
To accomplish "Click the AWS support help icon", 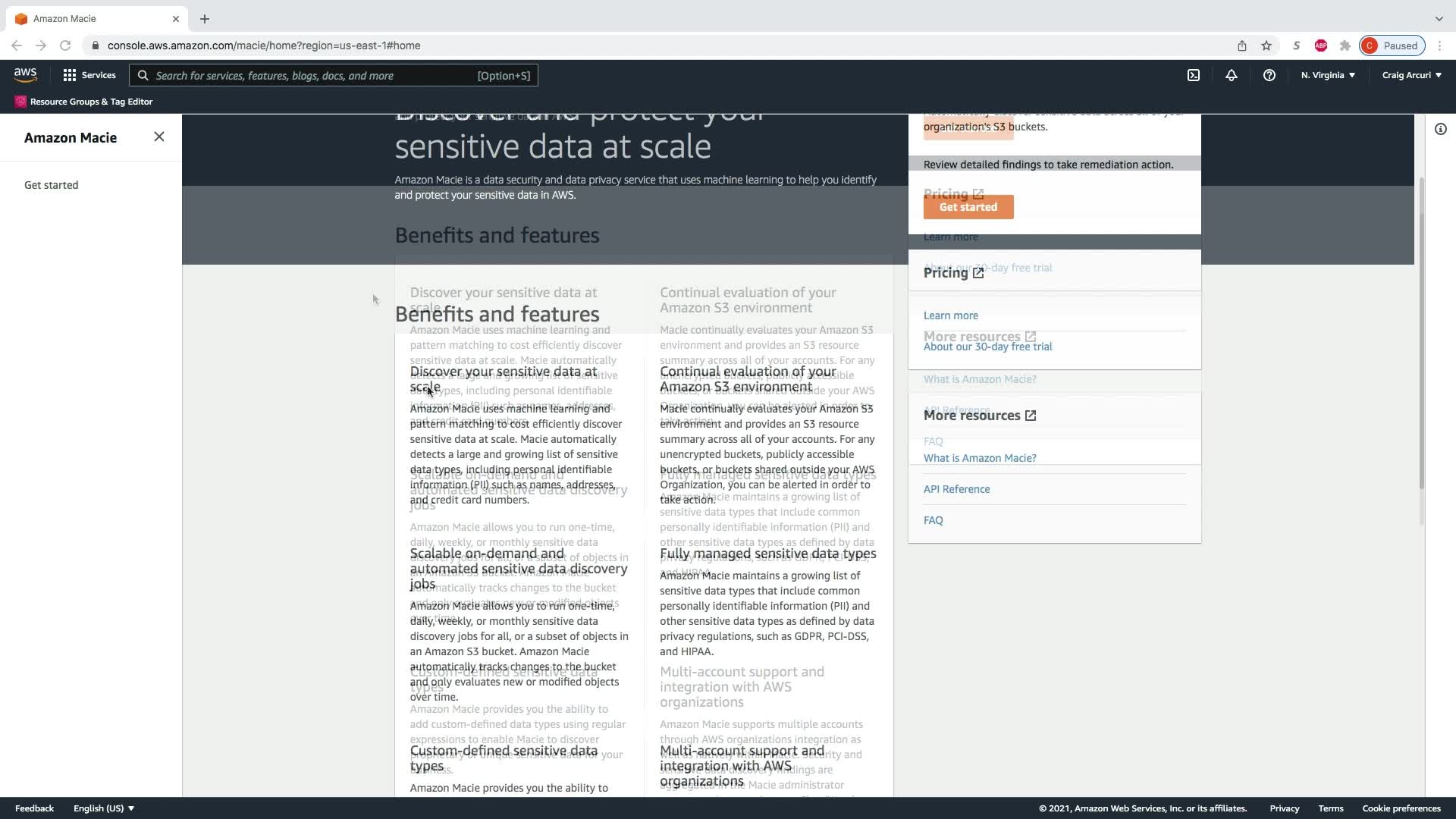I will coord(1269,75).
